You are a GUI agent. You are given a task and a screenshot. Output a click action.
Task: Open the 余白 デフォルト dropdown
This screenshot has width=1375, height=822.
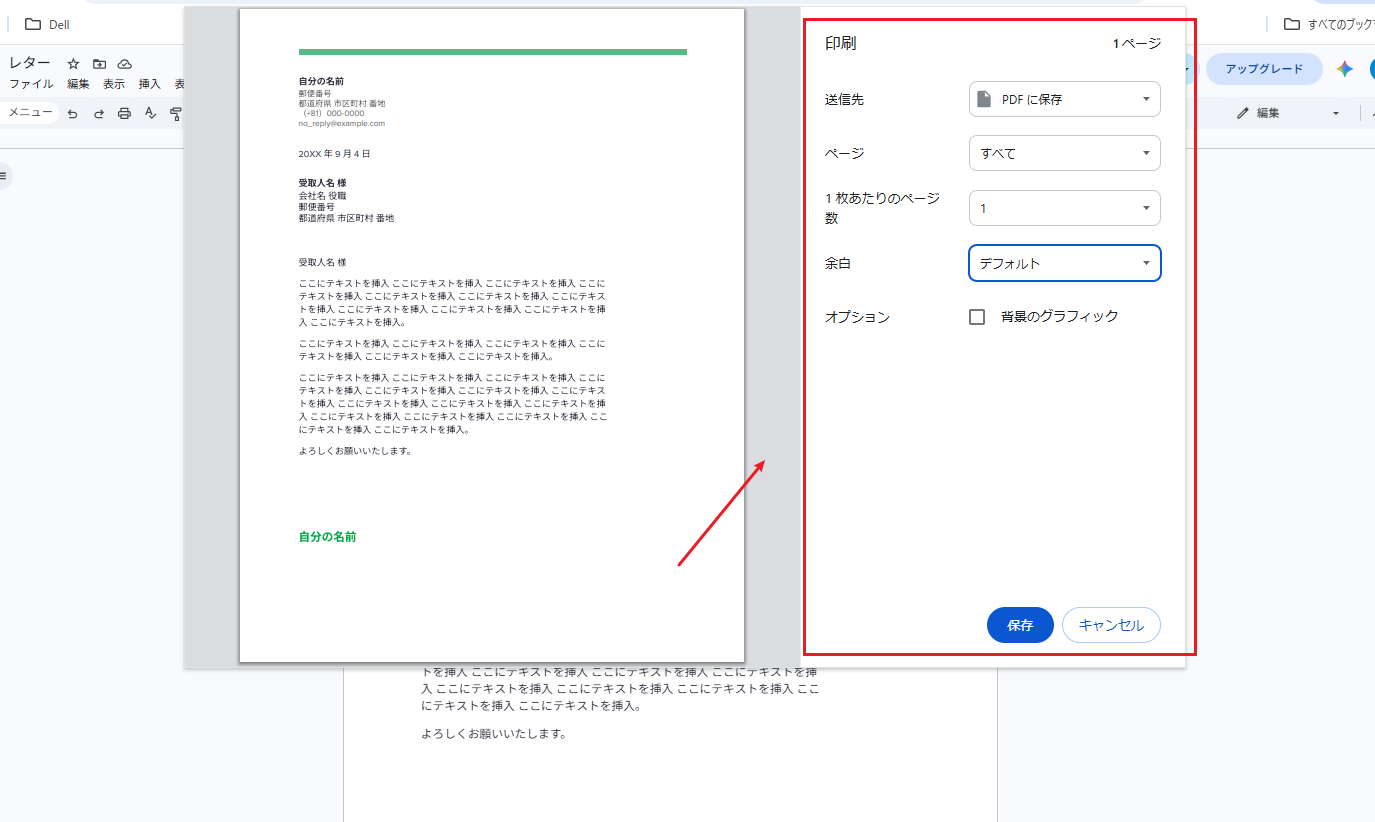(x=1065, y=263)
